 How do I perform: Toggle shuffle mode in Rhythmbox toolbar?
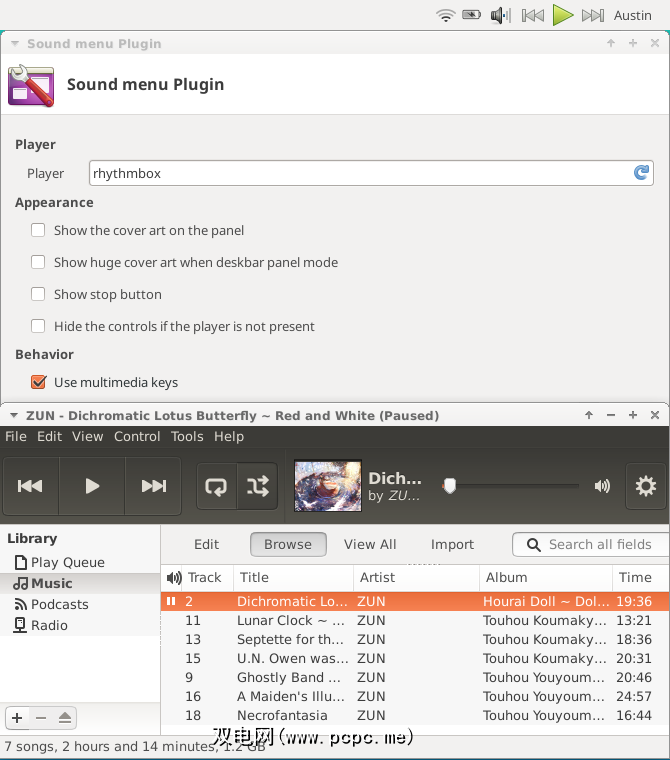click(x=258, y=486)
